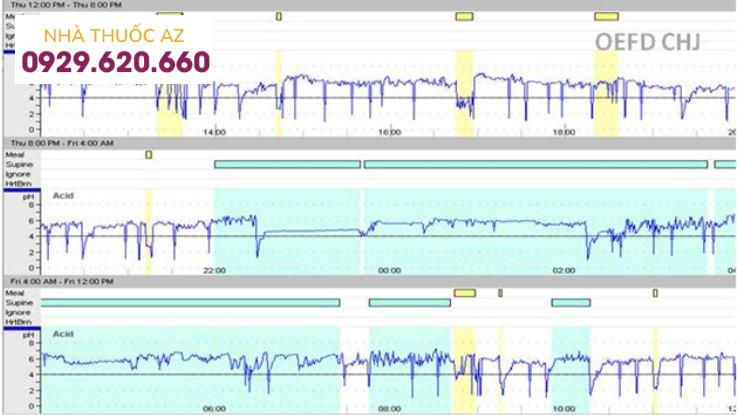Image resolution: width=737 pixels, height=415 pixels.
Task: Click the Supine bar starting at 22:00
Action: [x=287, y=164]
